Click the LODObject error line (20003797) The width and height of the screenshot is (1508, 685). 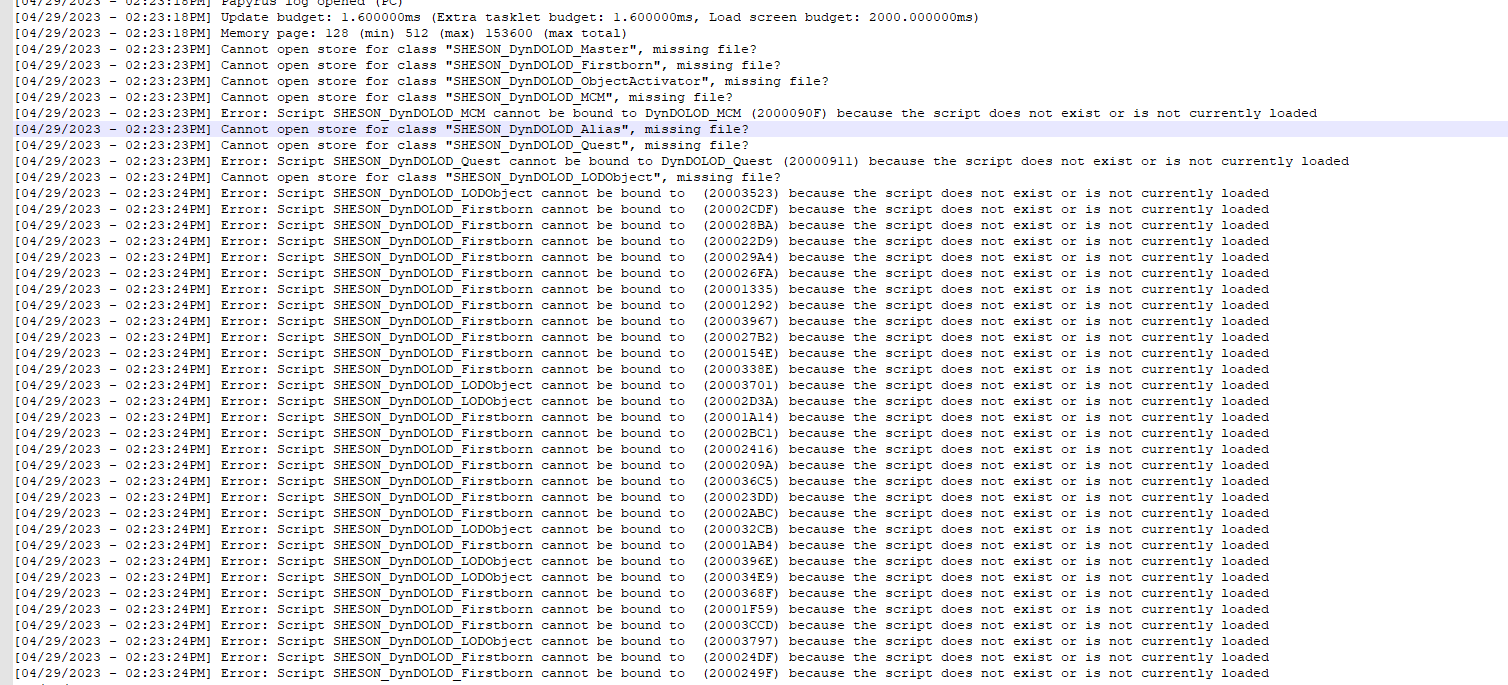pyautogui.click(x=642, y=641)
